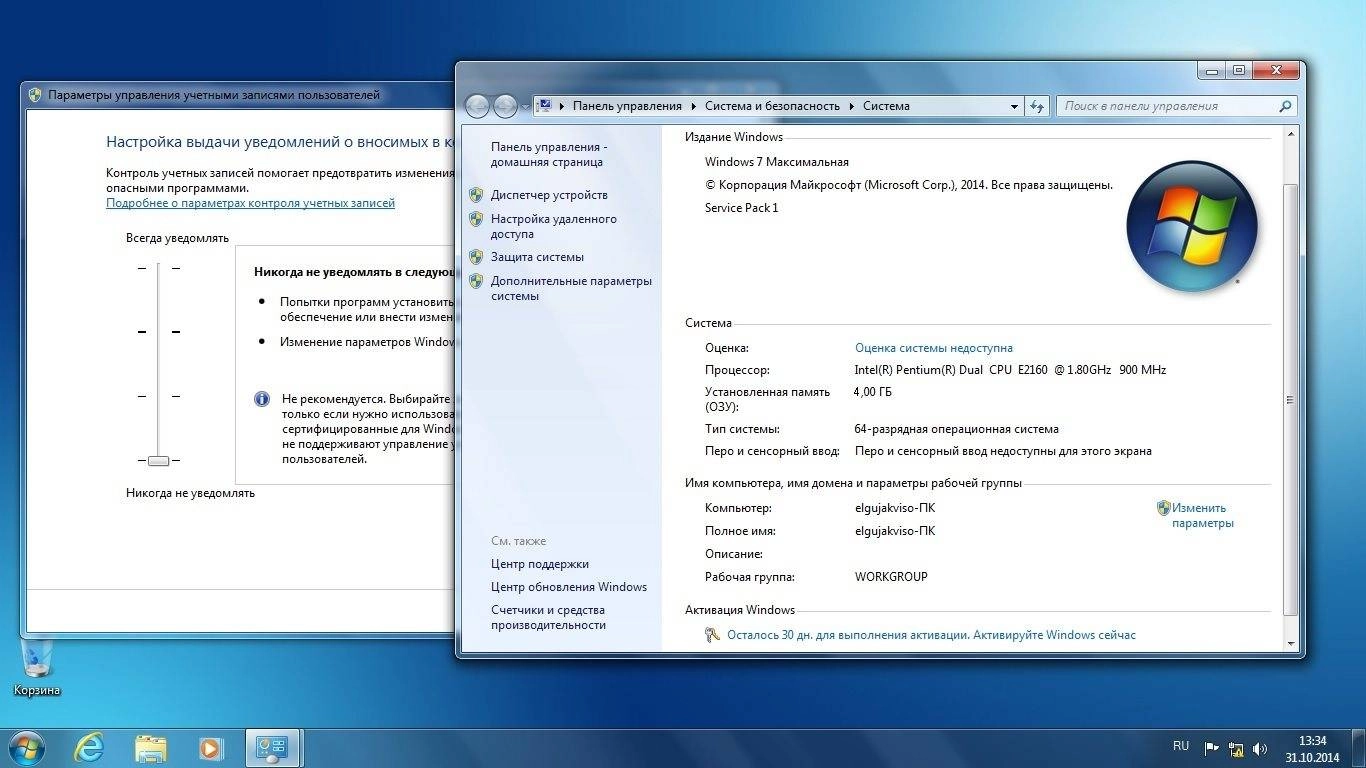Click the UAC notification slider thumb
The image size is (1366, 768).
click(x=158, y=461)
